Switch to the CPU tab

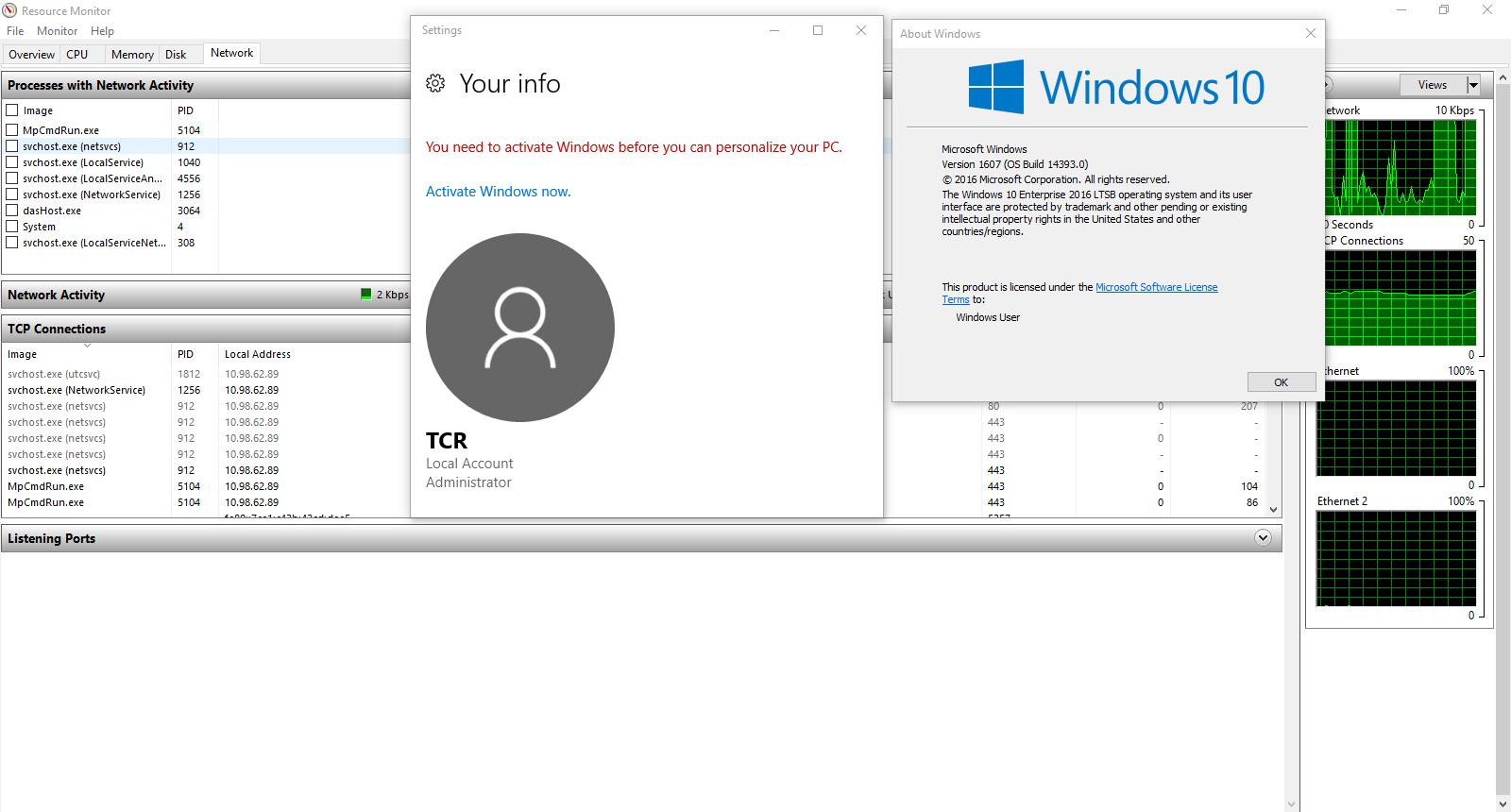click(x=77, y=55)
